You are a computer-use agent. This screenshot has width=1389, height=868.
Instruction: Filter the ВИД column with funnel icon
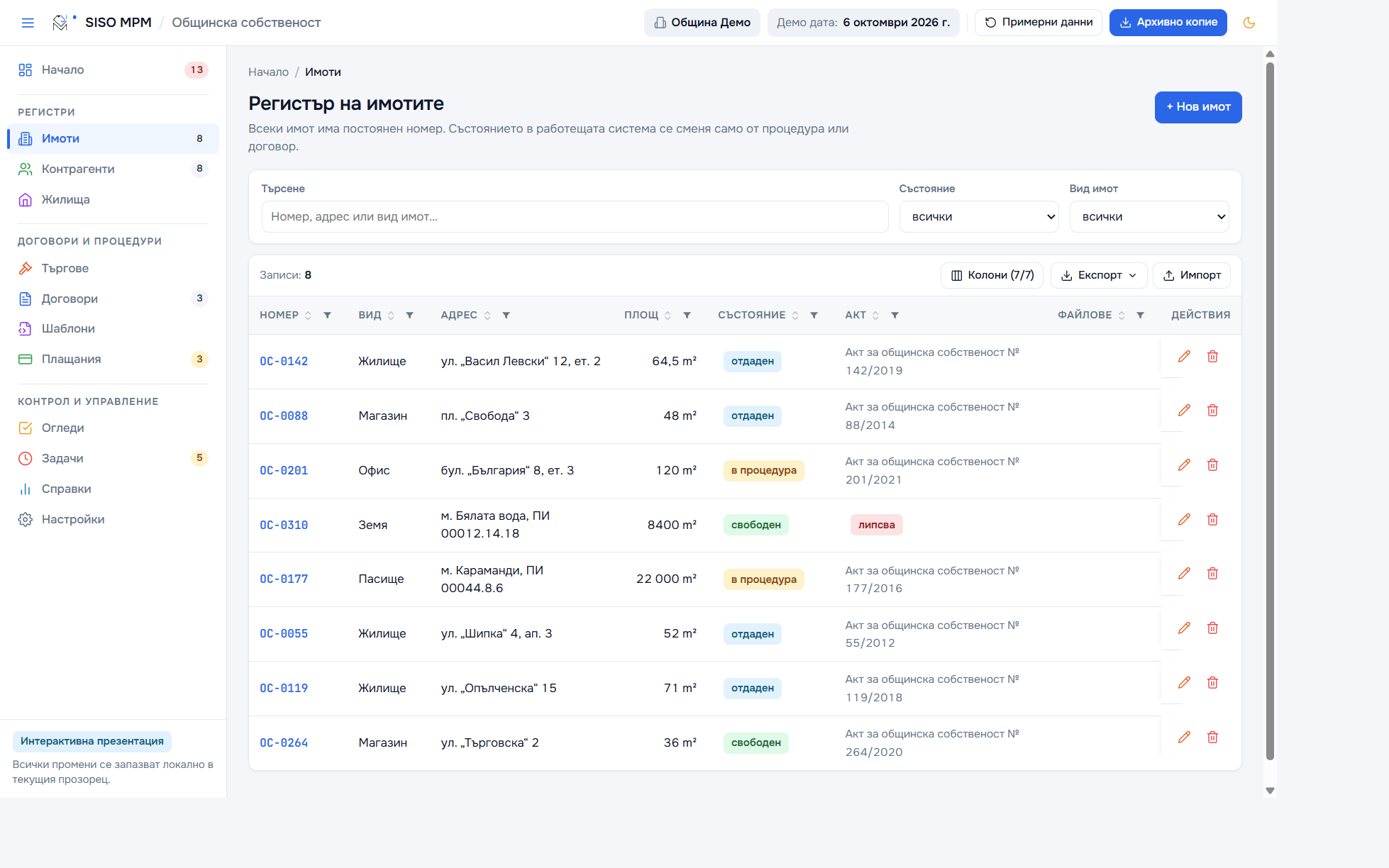(409, 315)
